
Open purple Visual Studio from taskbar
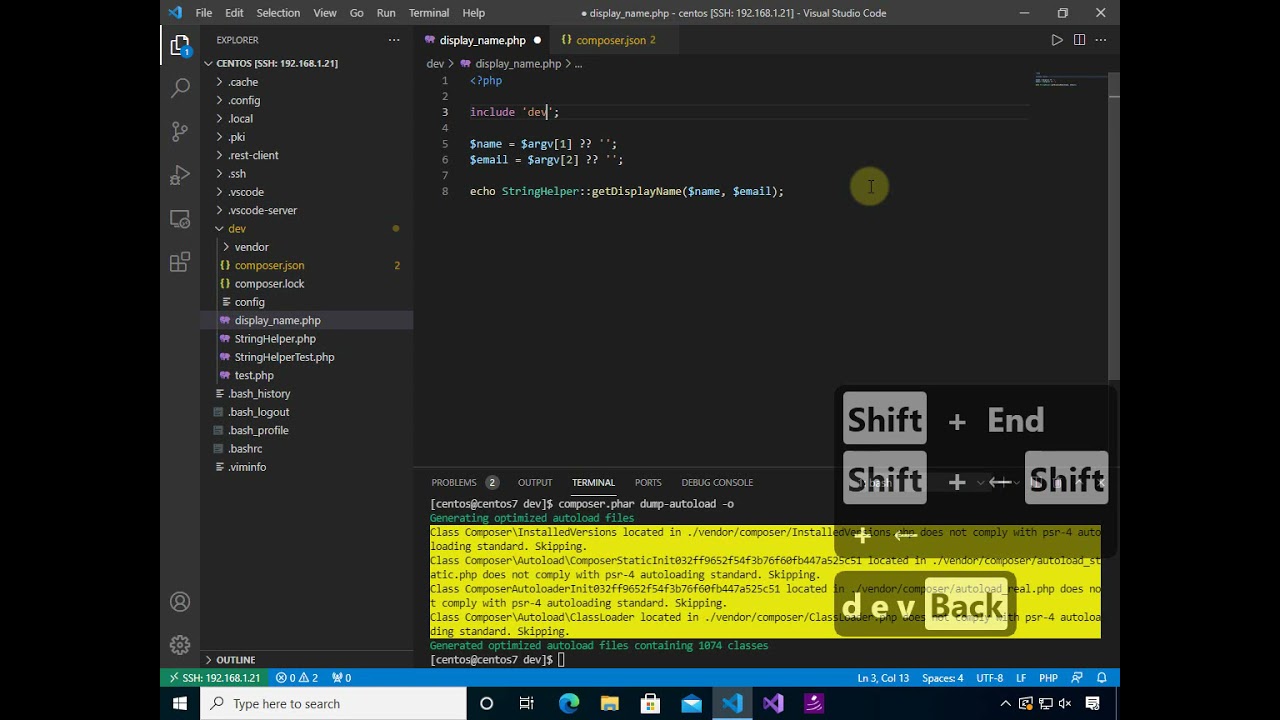point(773,703)
